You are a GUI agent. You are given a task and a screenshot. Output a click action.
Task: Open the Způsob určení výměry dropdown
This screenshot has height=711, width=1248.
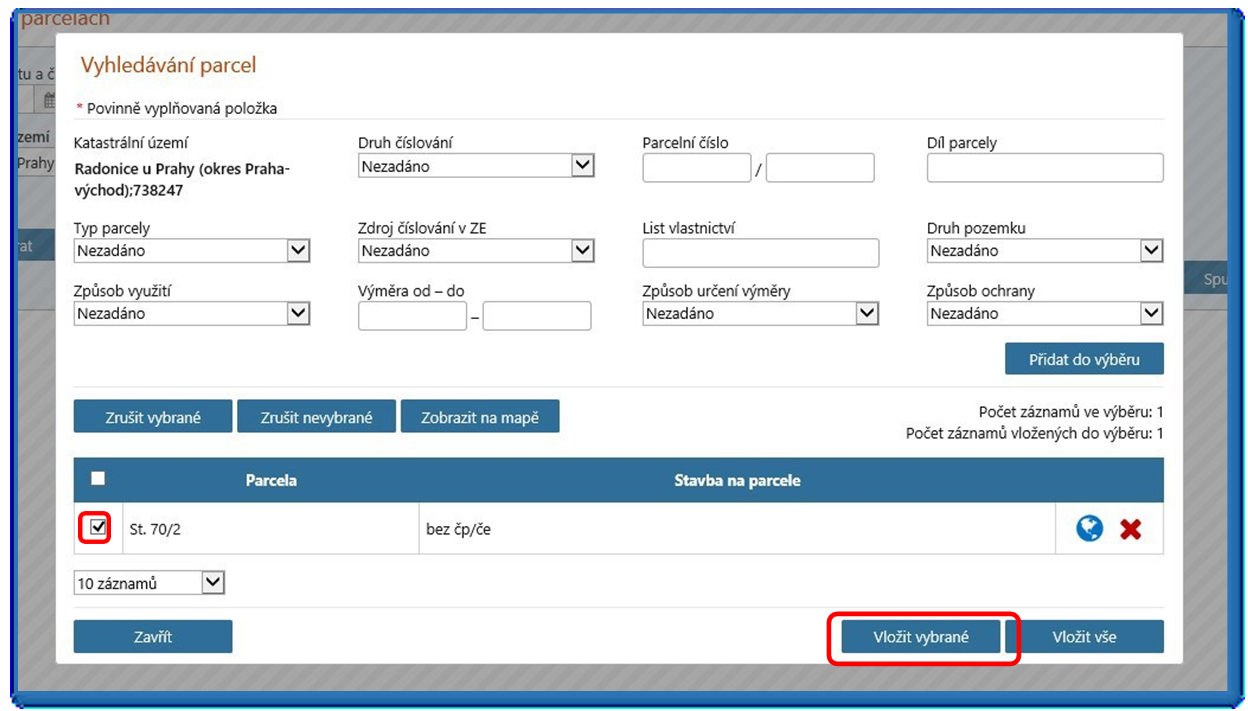tap(760, 314)
